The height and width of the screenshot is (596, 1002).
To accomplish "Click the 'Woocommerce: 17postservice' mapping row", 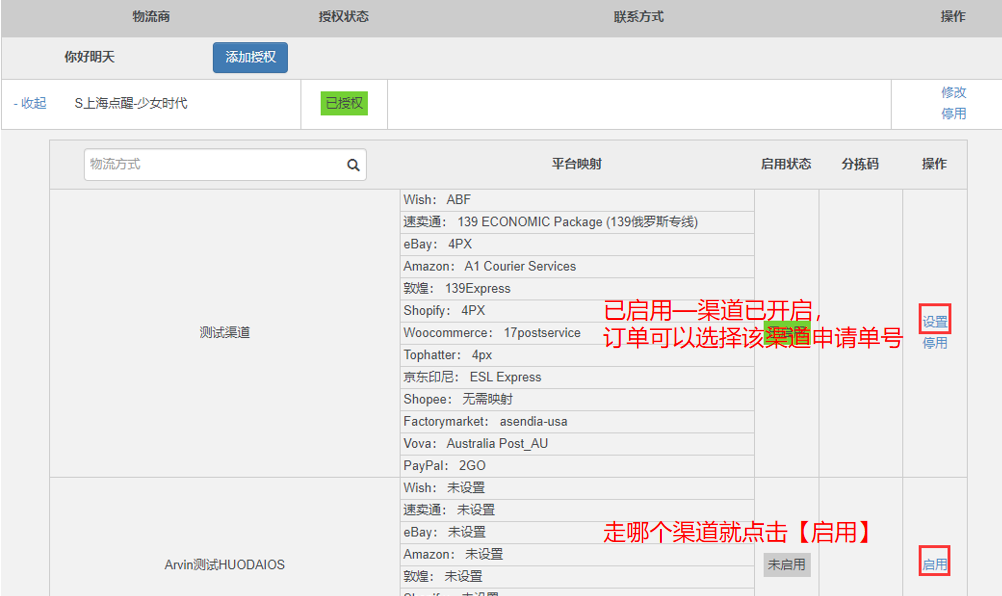I will click(x=577, y=333).
